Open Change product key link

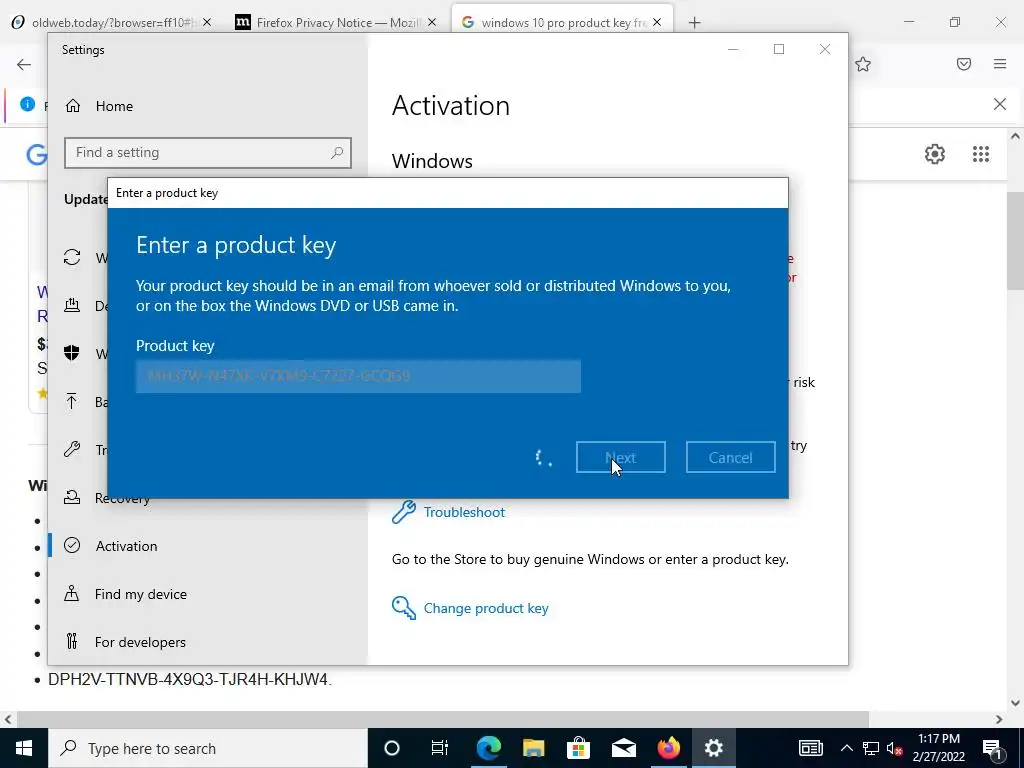click(486, 608)
